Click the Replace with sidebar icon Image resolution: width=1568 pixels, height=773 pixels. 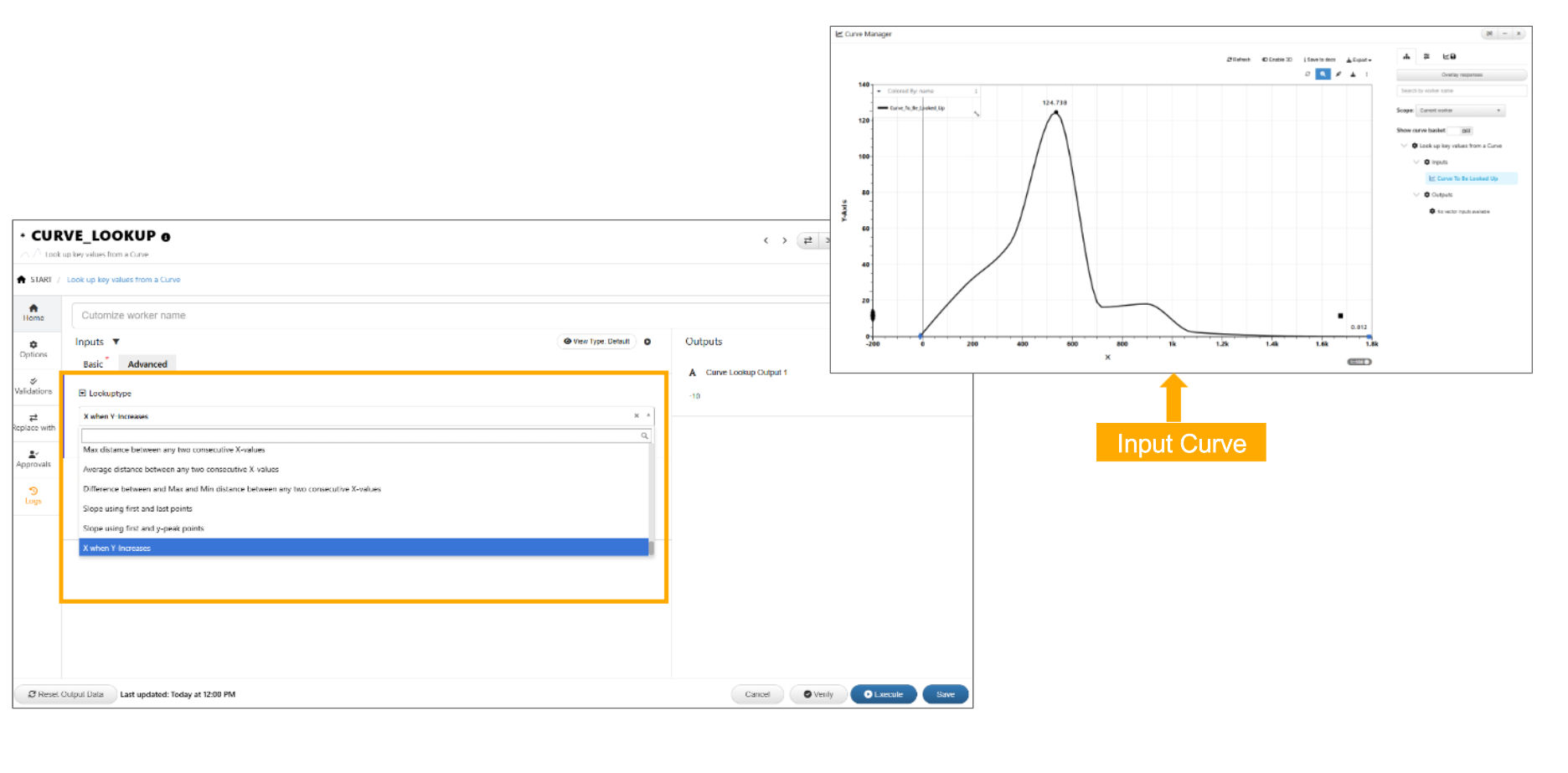34,422
